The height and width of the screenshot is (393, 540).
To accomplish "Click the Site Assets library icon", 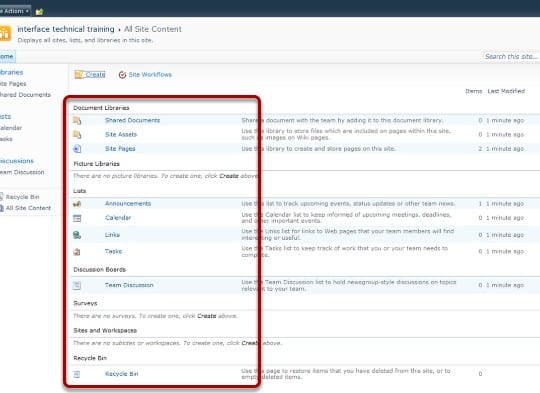I will tap(77, 134).
